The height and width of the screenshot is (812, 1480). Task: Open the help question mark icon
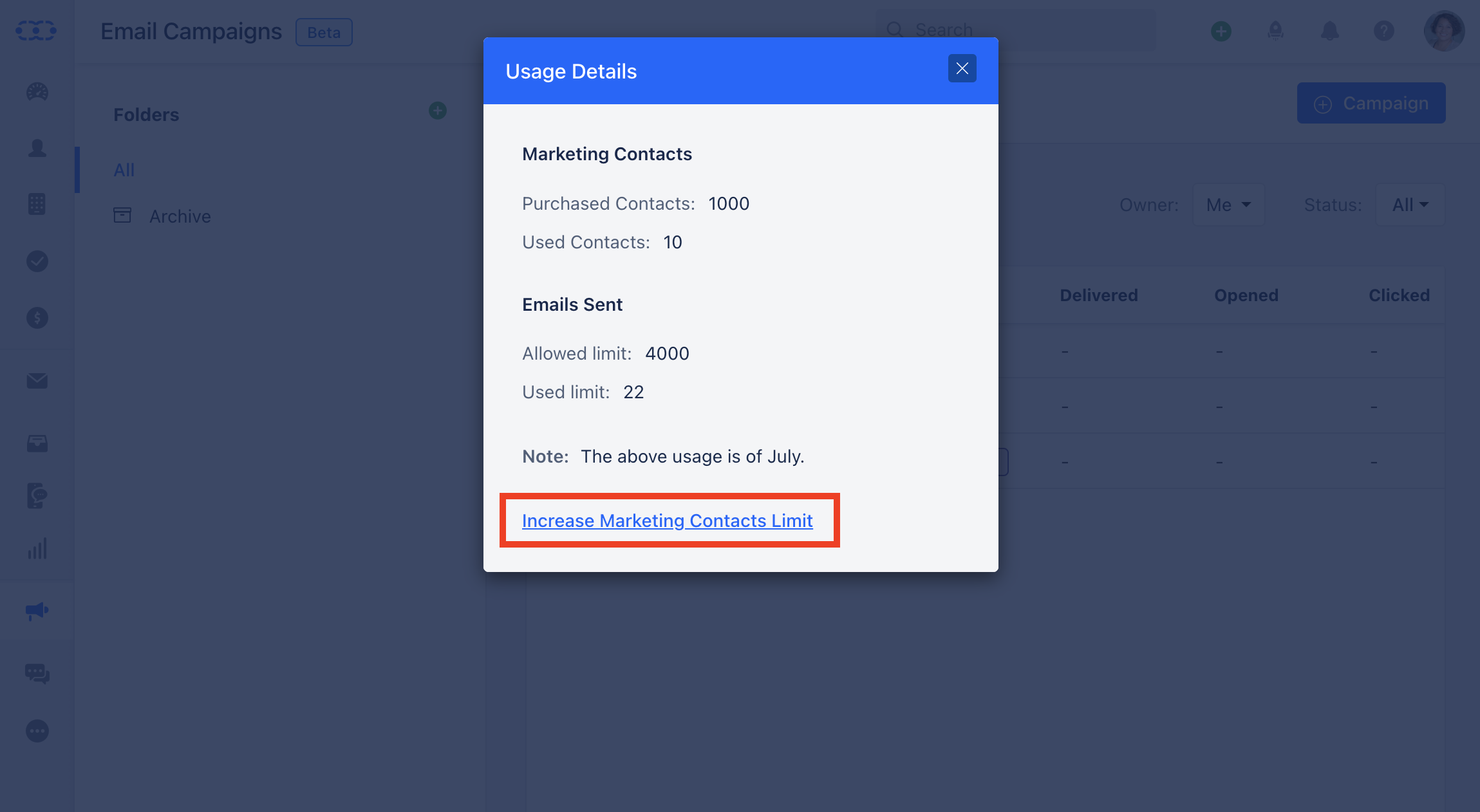click(x=1383, y=31)
